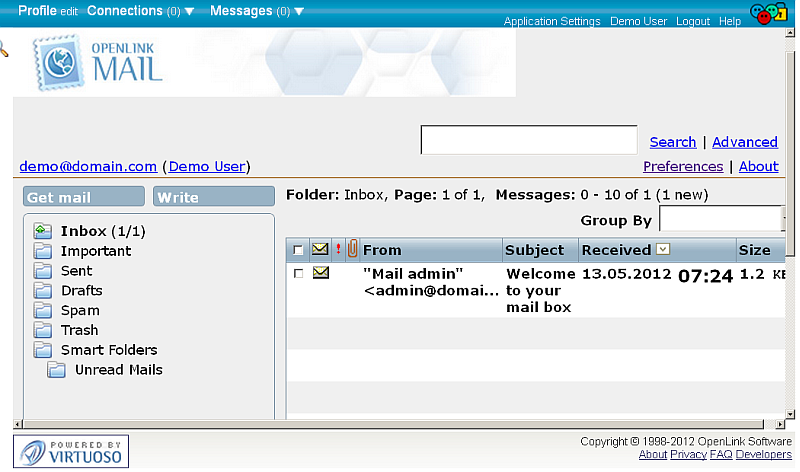Click the Unread Mails folder icon
This screenshot has height=472, width=800.
(57, 370)
